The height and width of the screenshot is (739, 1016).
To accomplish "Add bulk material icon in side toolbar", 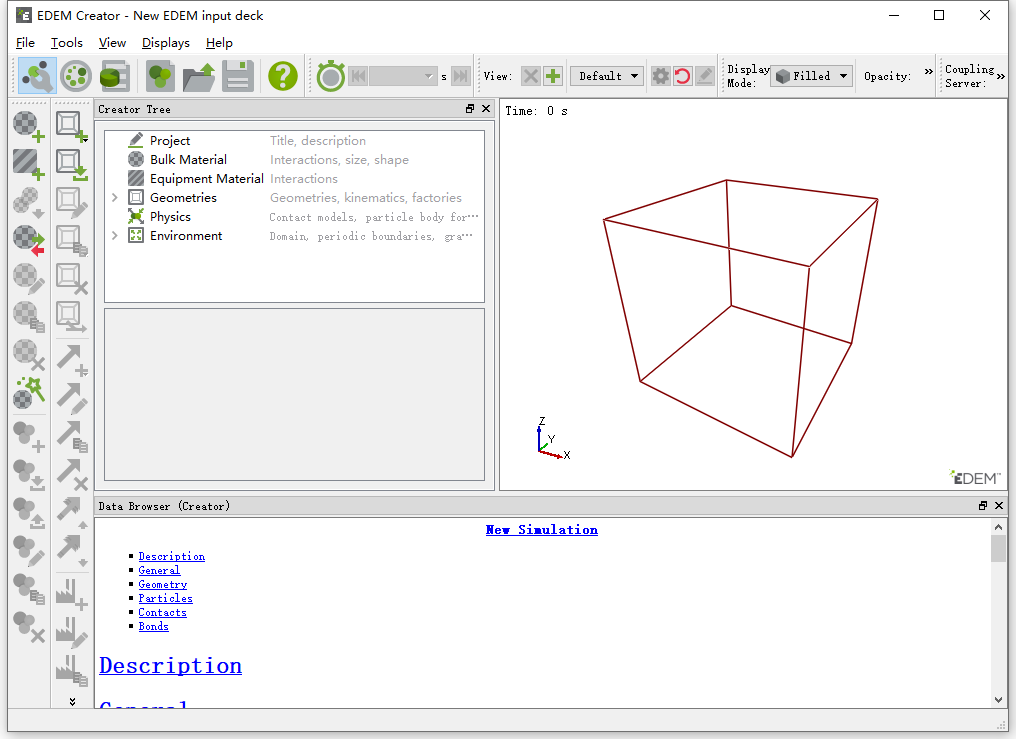I will click(x=29, y=126).
